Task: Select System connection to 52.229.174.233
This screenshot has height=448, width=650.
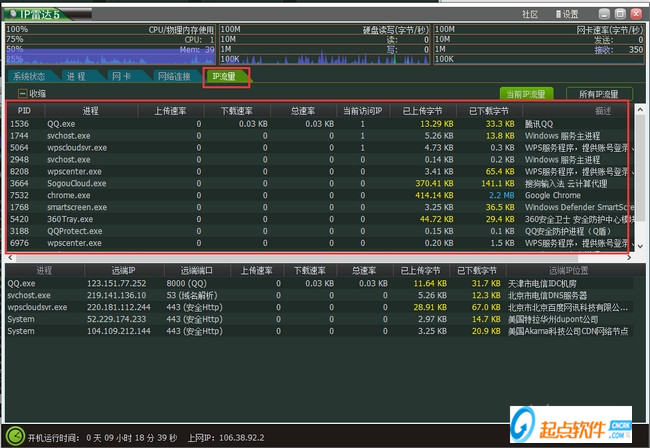Action: pos(319,320)
